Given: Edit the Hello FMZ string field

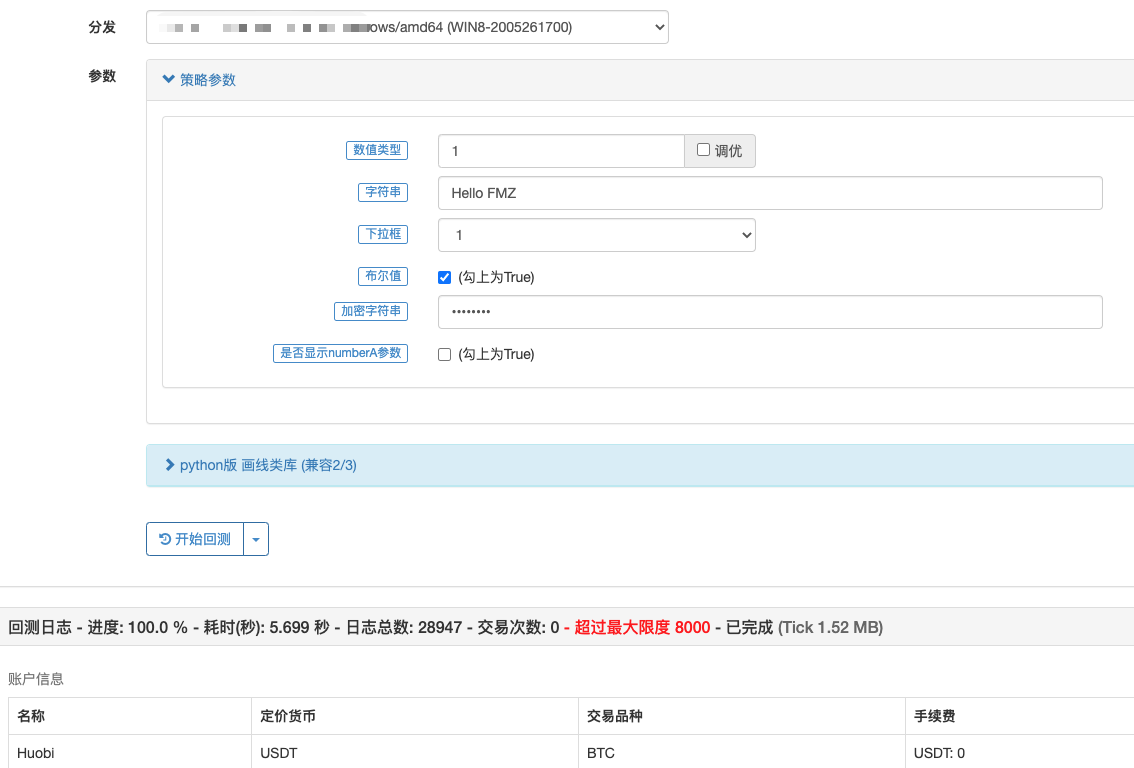Looking at the screenshot, I should pyautogui.click(x=770, y=193).
